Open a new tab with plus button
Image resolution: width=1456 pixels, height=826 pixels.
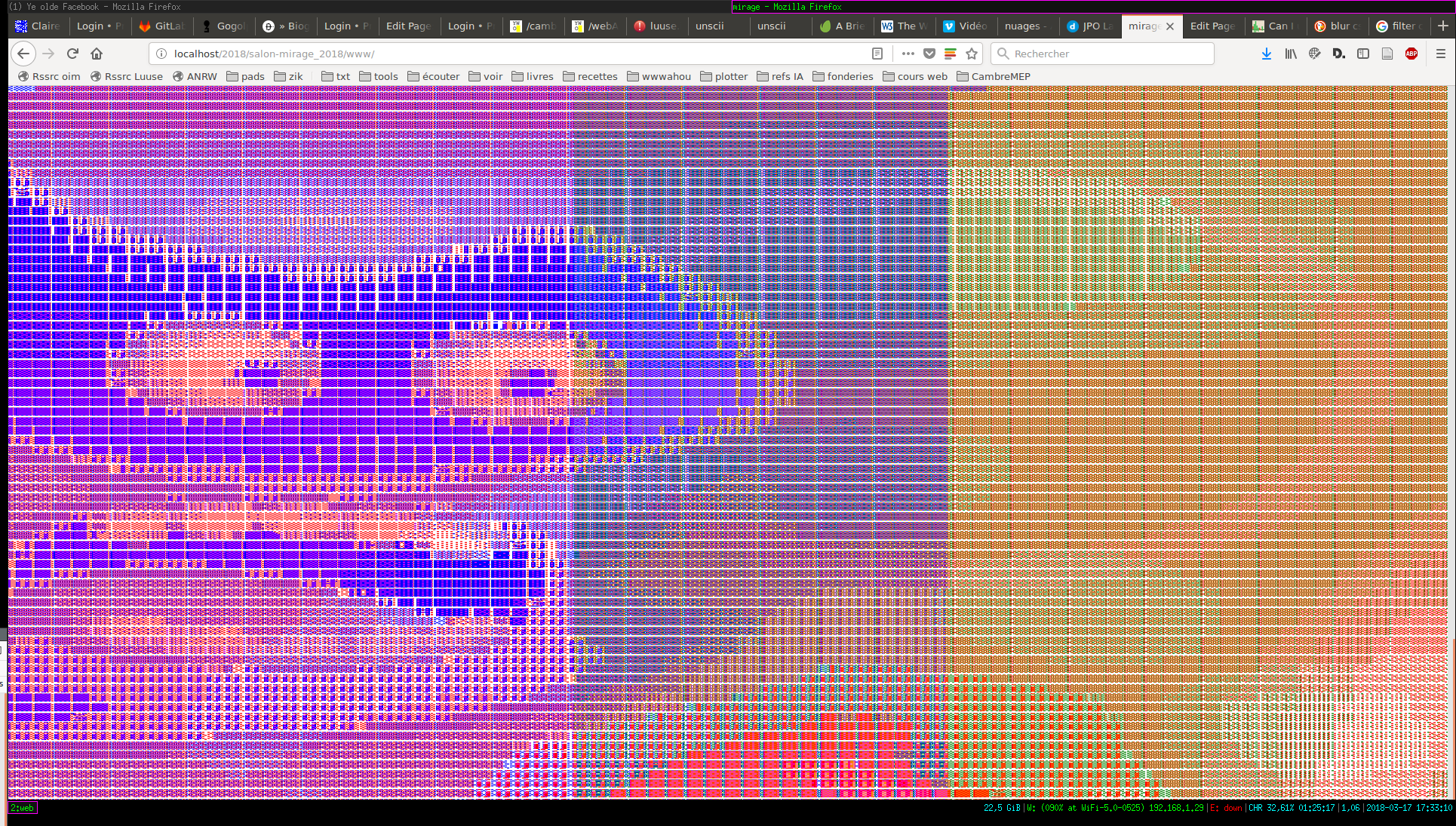tap(1442, 26)
